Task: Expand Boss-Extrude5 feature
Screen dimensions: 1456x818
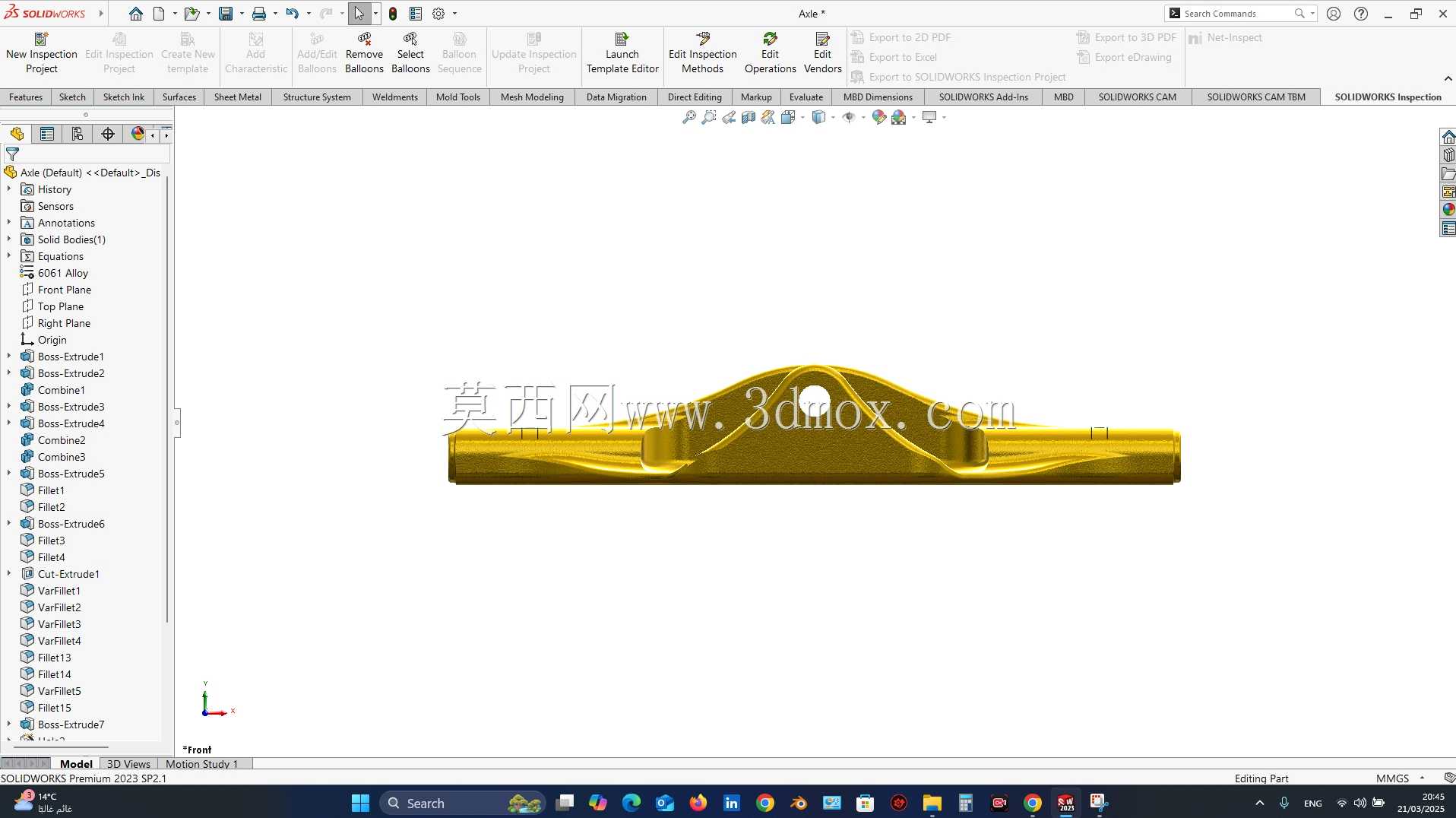Action: pyautogui.click(x=9, y=473)
